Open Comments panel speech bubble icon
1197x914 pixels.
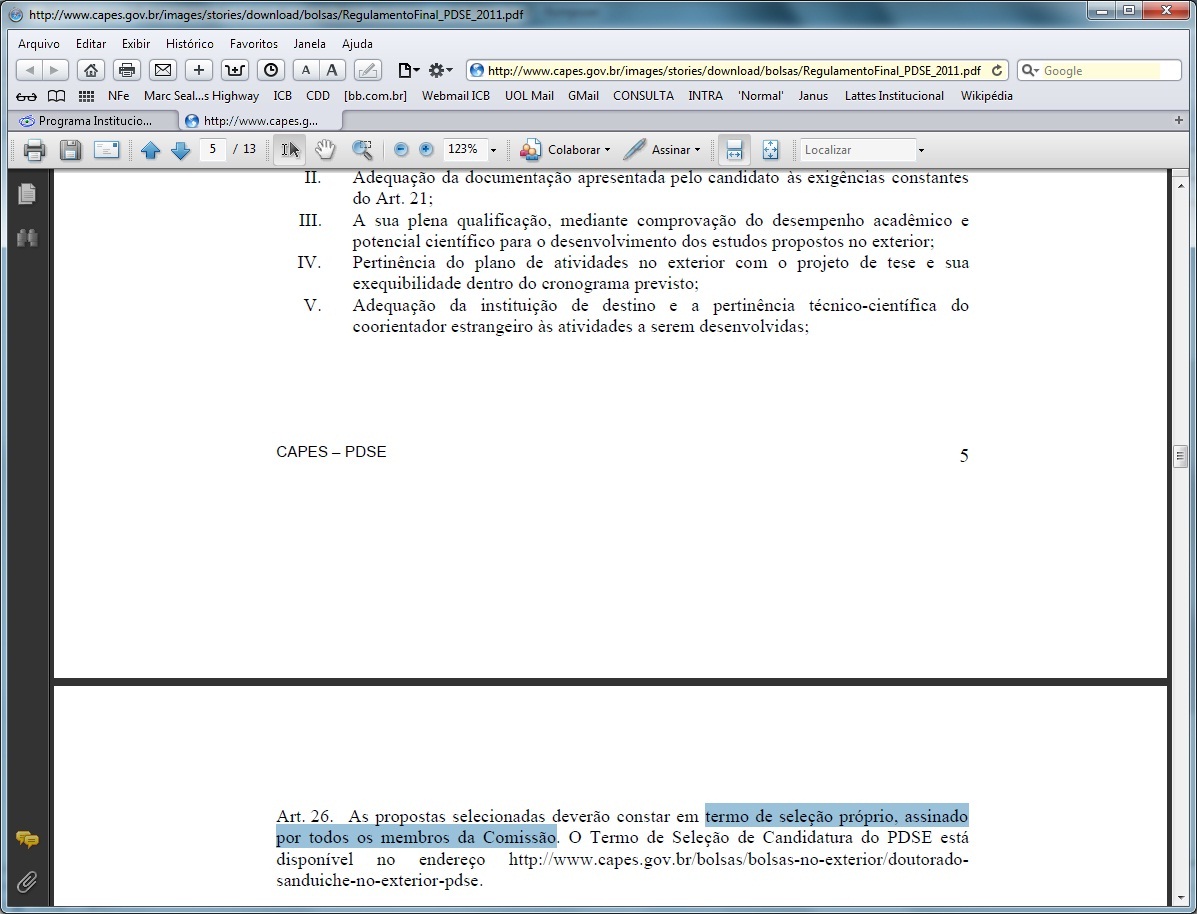point(27,840)
